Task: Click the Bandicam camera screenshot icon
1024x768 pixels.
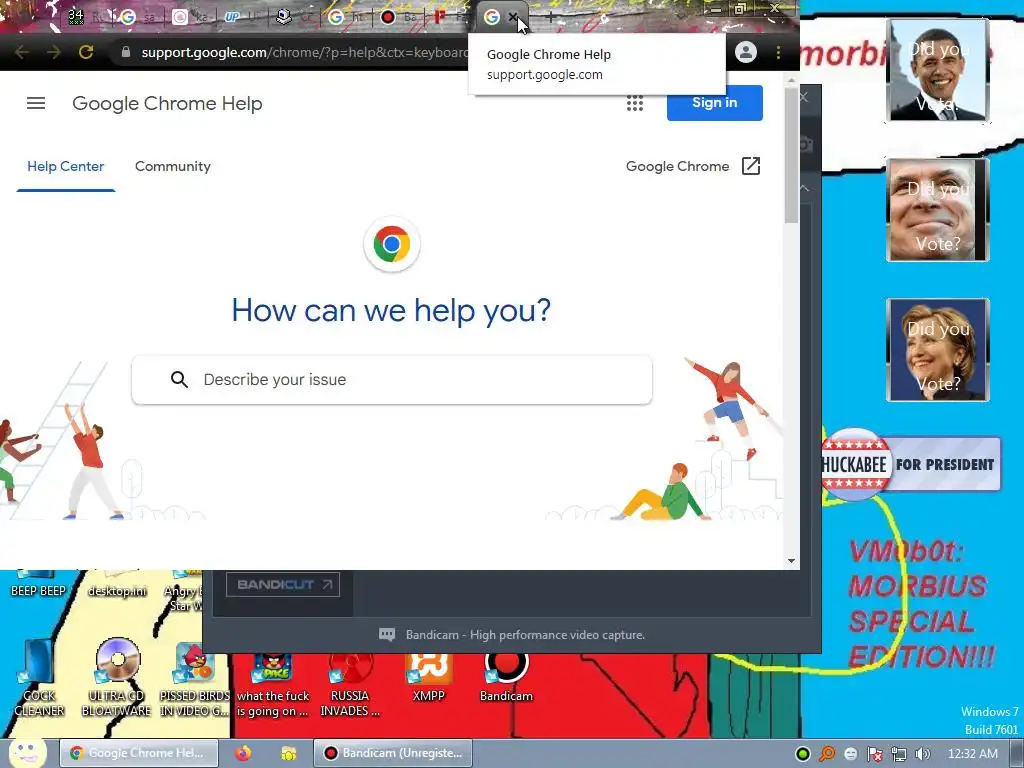Action: (x=806, y=144)
